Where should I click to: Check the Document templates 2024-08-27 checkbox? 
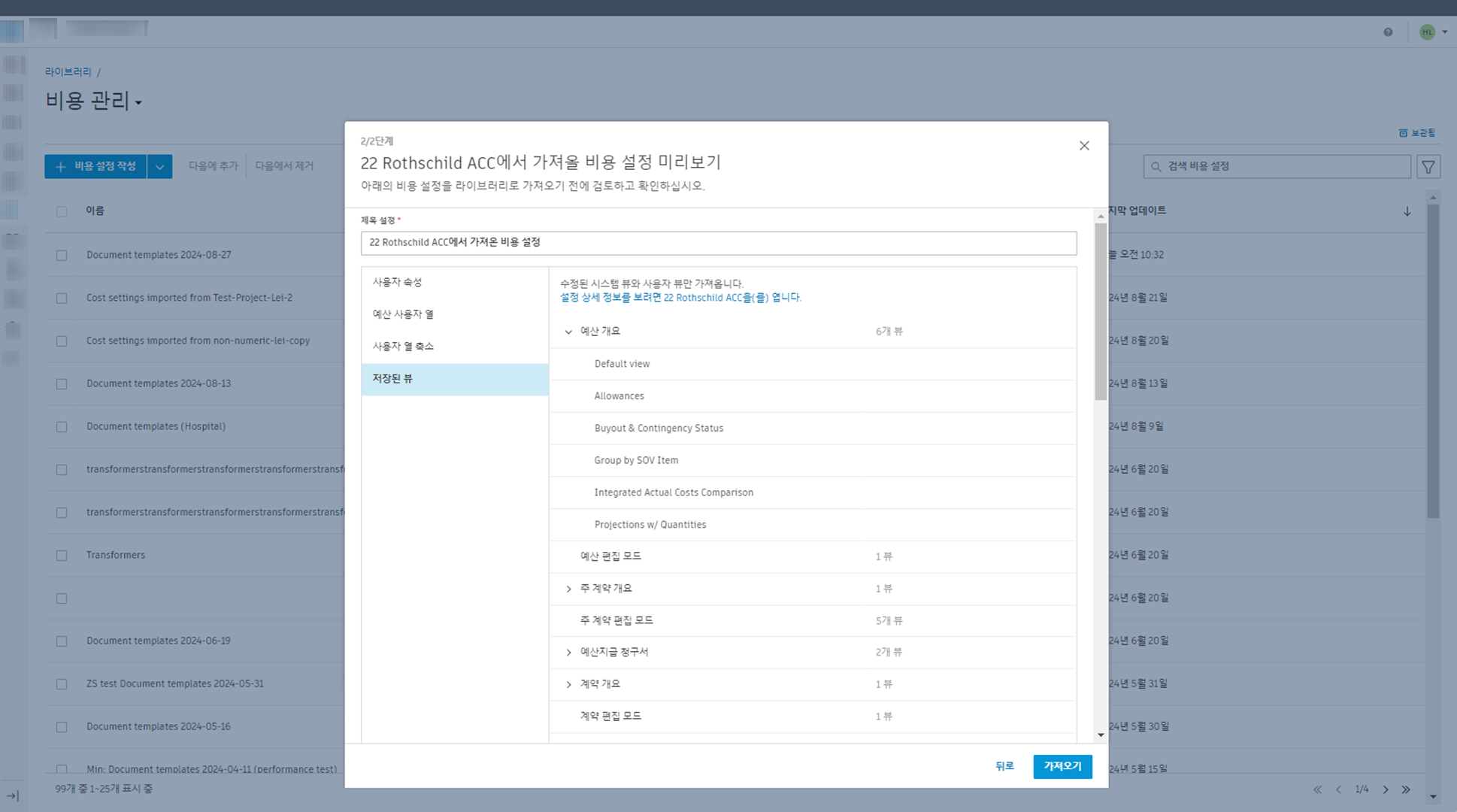[x=62, y=255]
